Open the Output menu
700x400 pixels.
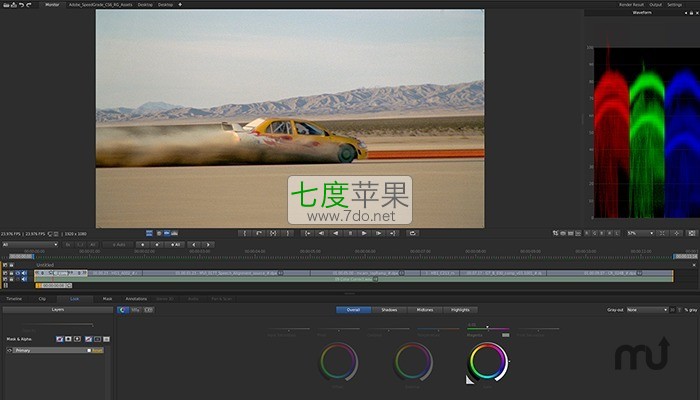(x=655, y=4)
